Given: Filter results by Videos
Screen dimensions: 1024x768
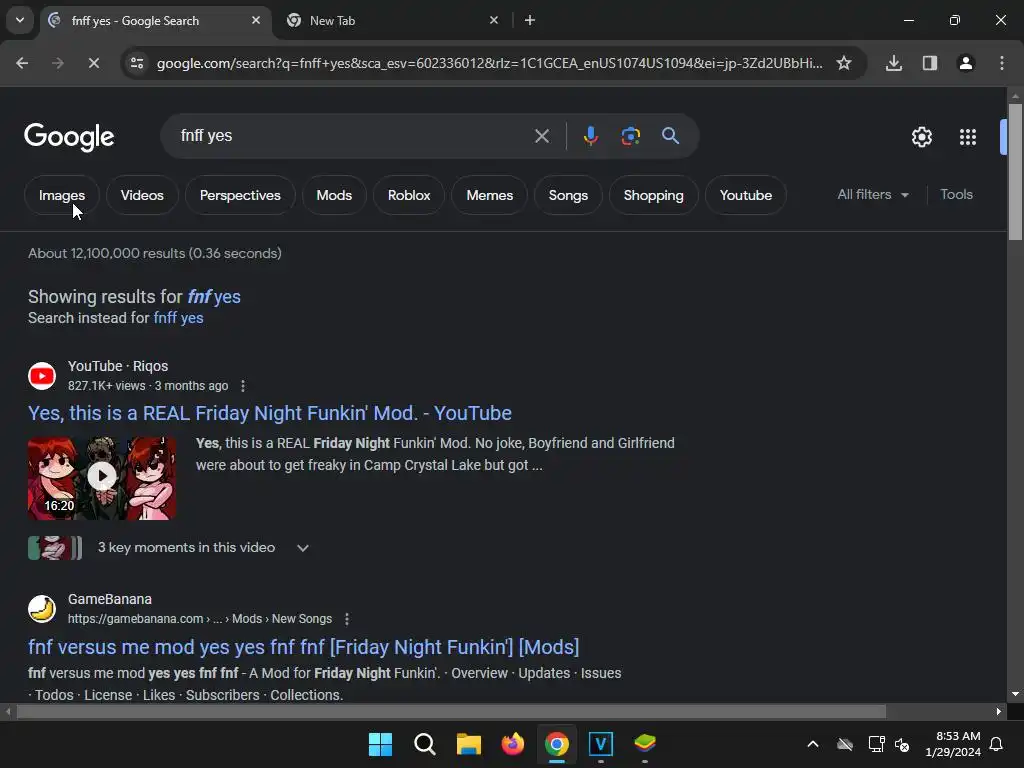Looking at the screenshot, I should 142,195.
